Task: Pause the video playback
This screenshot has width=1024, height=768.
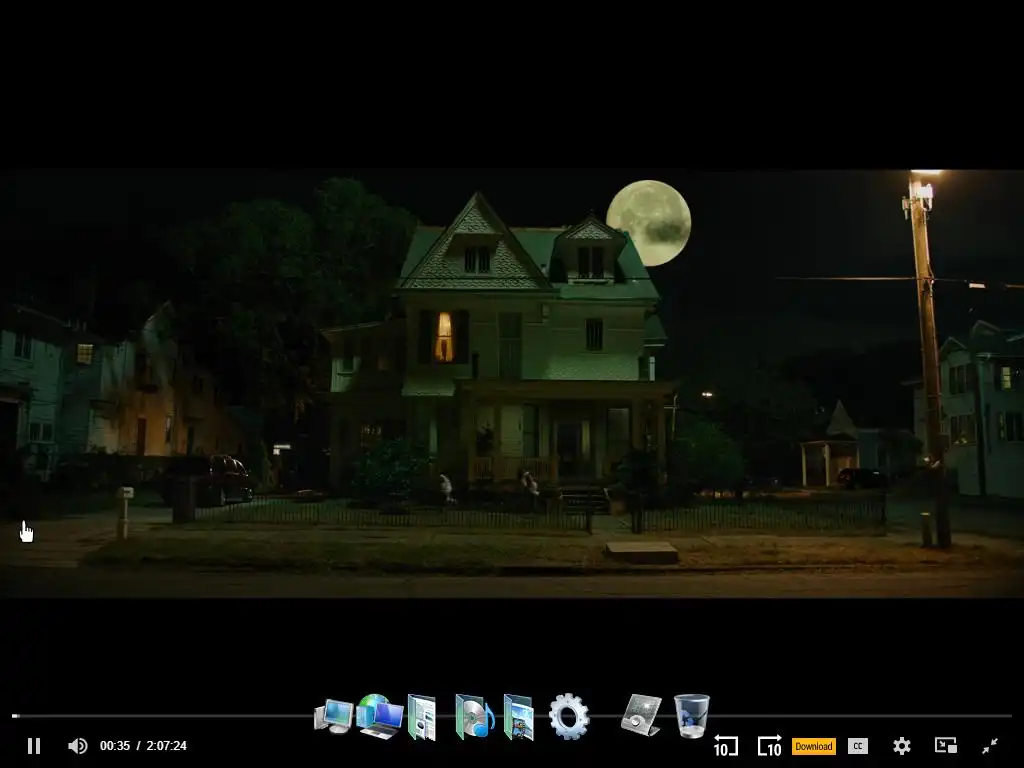Action: (x=34, y=746)
